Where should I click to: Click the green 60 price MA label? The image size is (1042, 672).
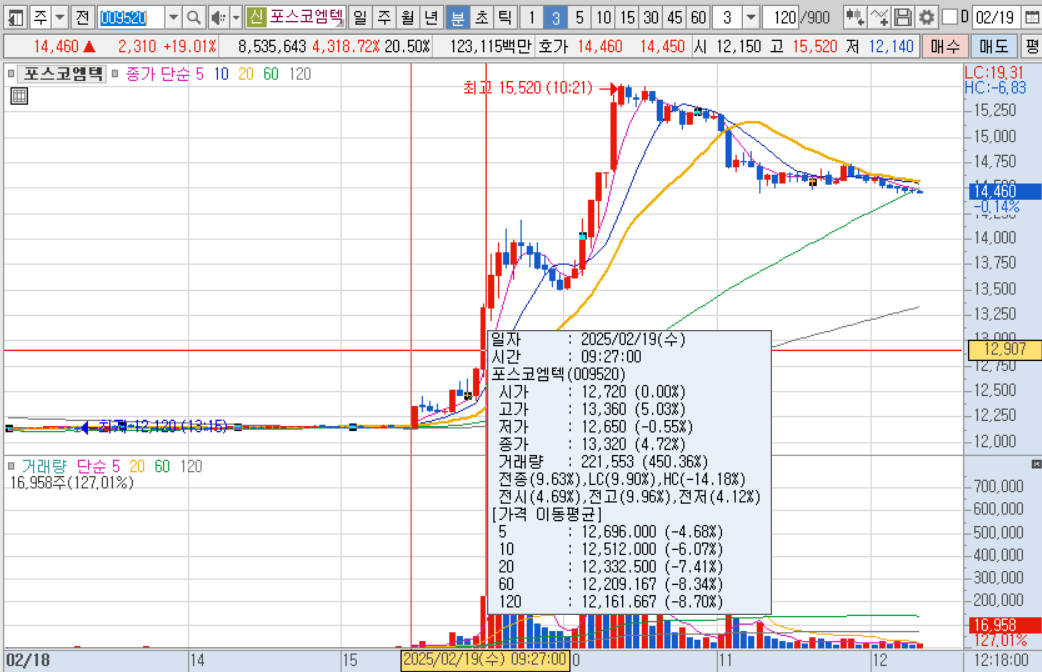point(270,74)
